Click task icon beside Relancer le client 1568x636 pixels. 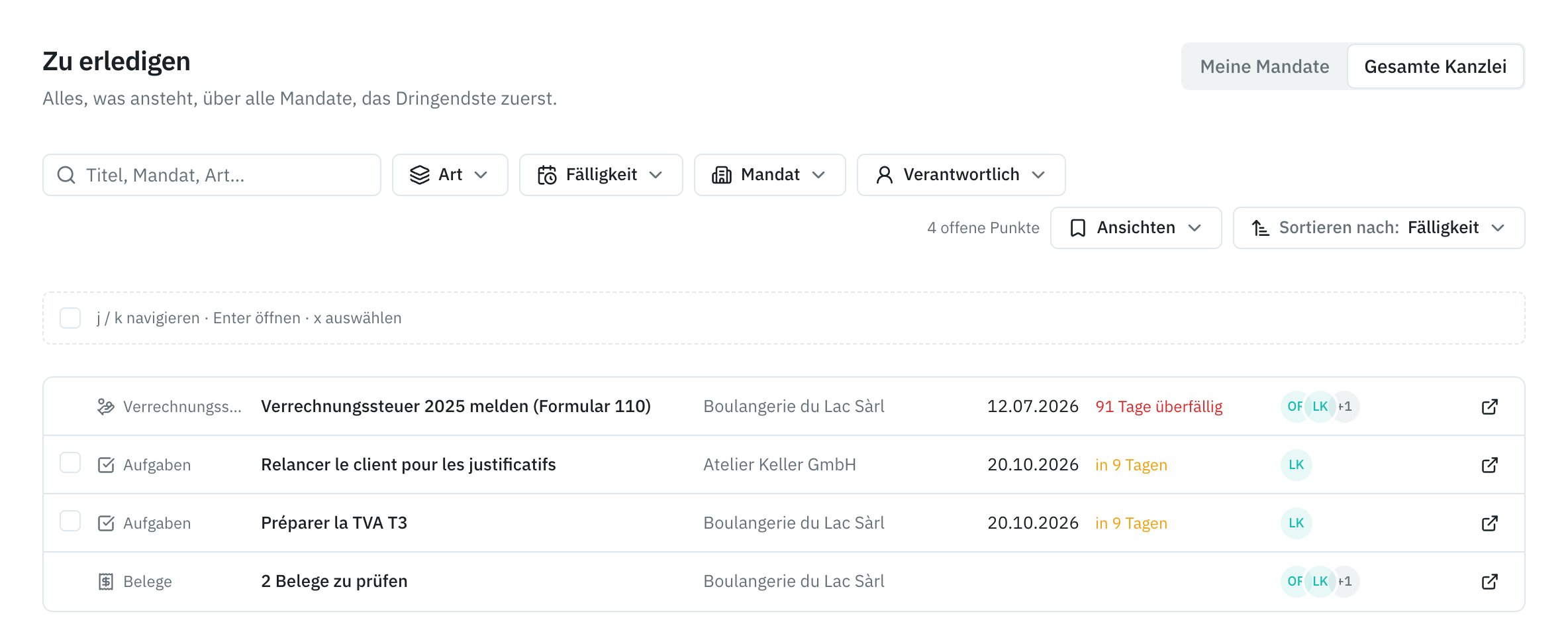coord(106,465)
